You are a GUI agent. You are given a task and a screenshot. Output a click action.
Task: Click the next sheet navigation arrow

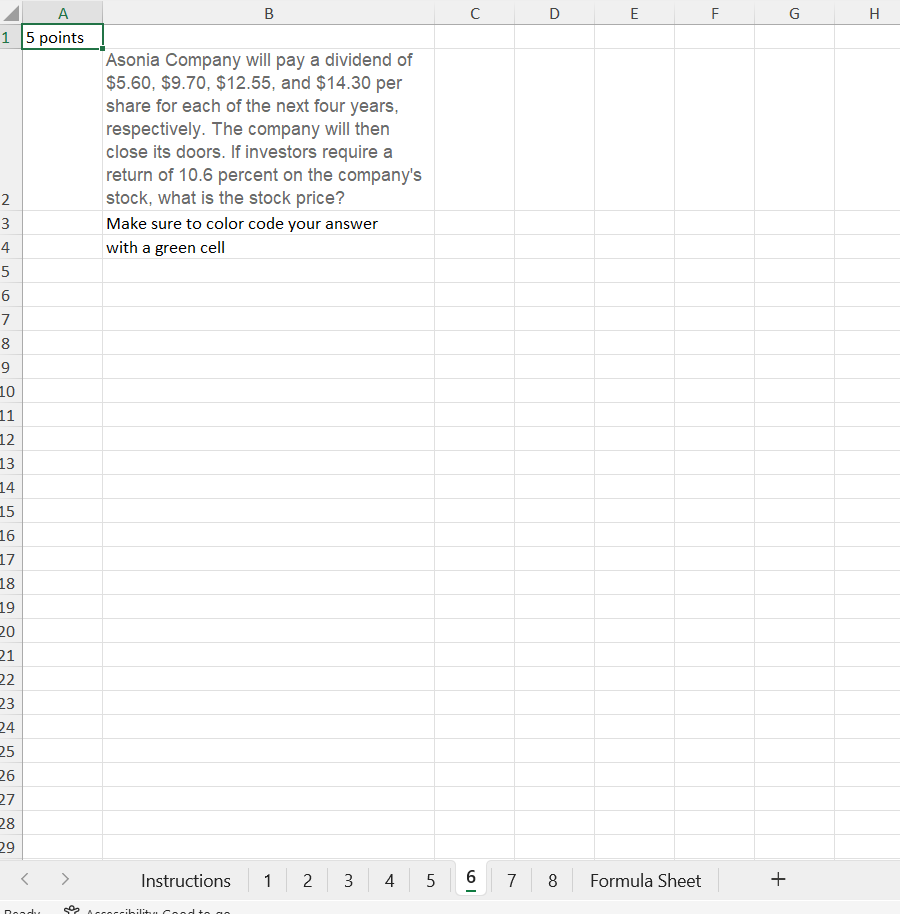(65, 879)
